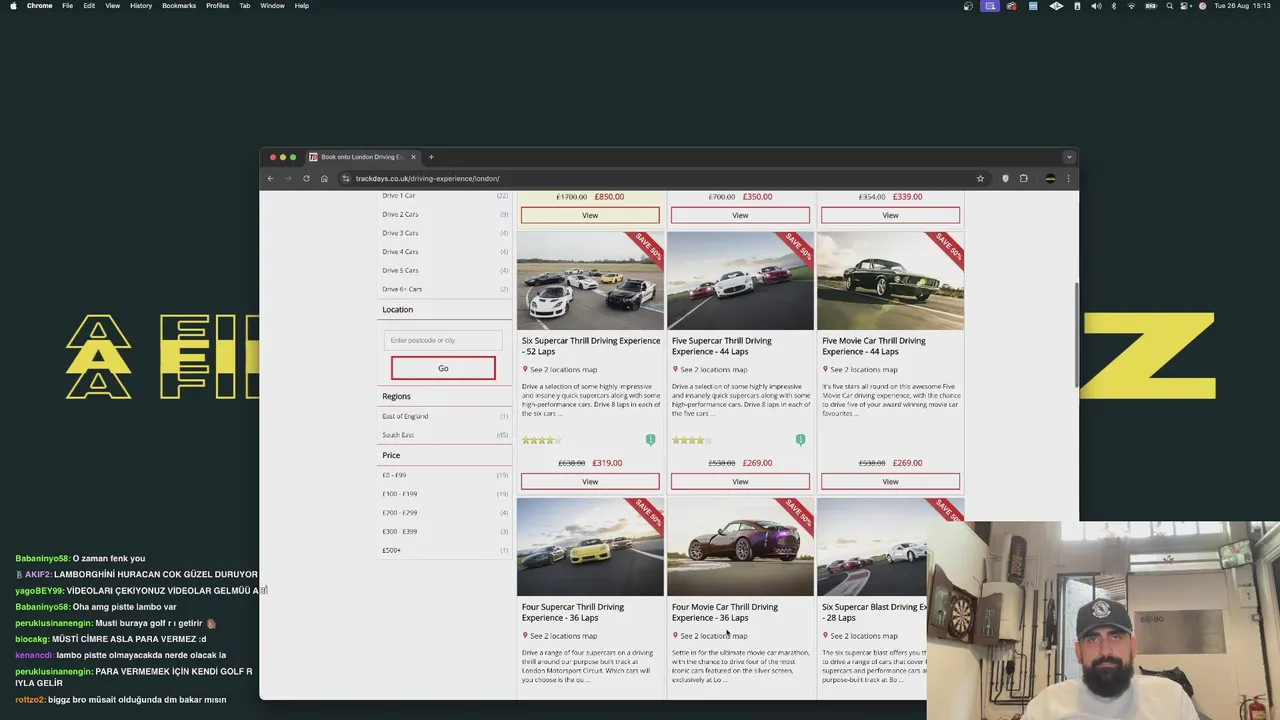Click the page vertical scrollbar
The width and height of the screenshot is (1280, 720).
[1076, 335]
